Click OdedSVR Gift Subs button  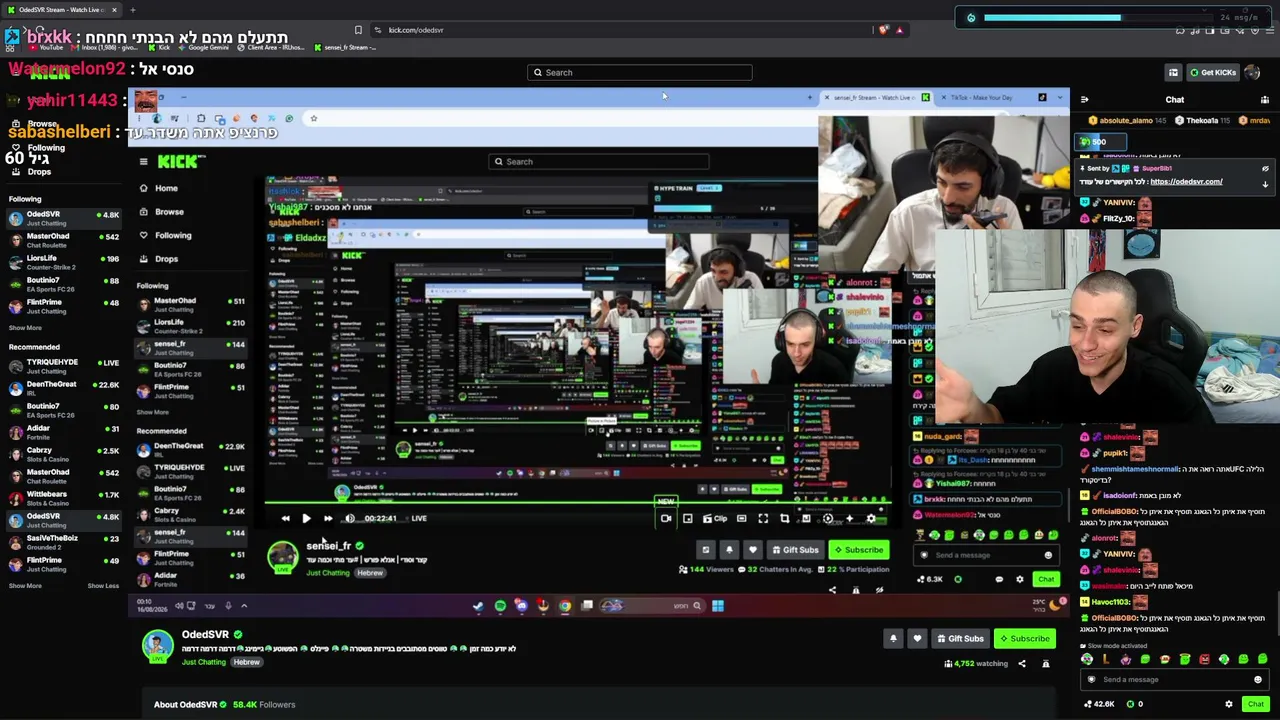pyautogui.click(x=960, y=639)
